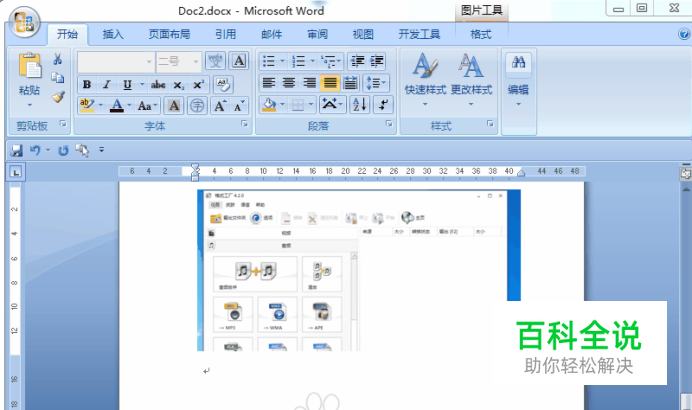Click the Office button orb
Viewport: 692px width, 410px height.
click(25, 22)
